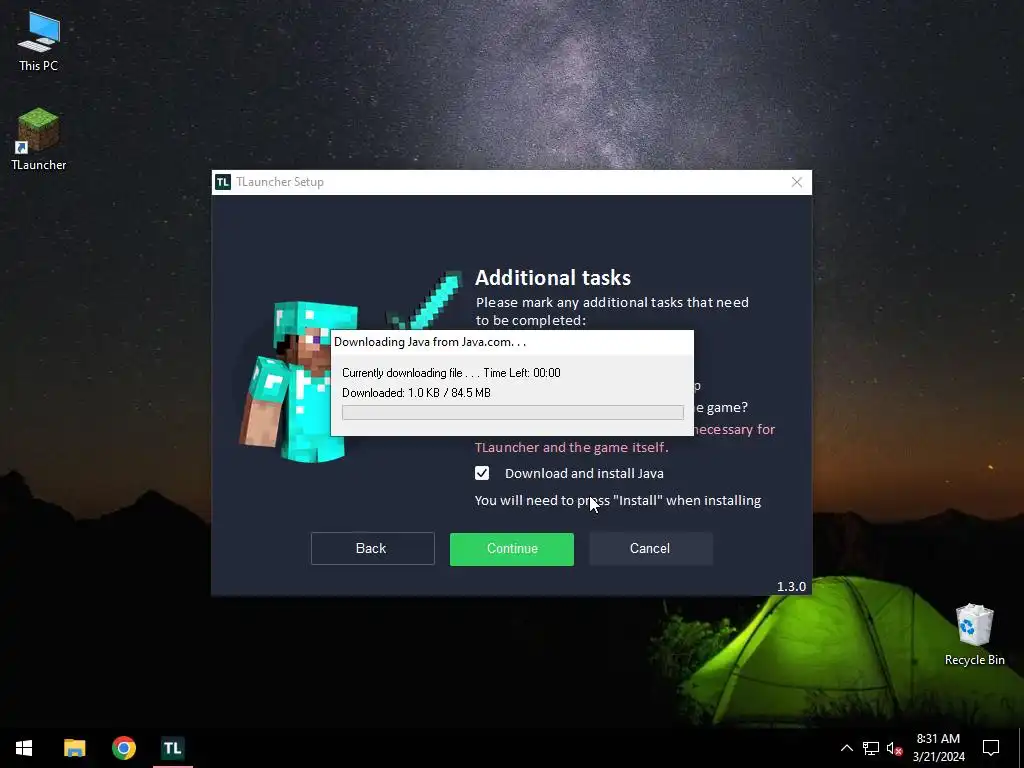Click the 'Currently downloading file' status text
This screenshot has height=768, width=1024.
point(451,373)
